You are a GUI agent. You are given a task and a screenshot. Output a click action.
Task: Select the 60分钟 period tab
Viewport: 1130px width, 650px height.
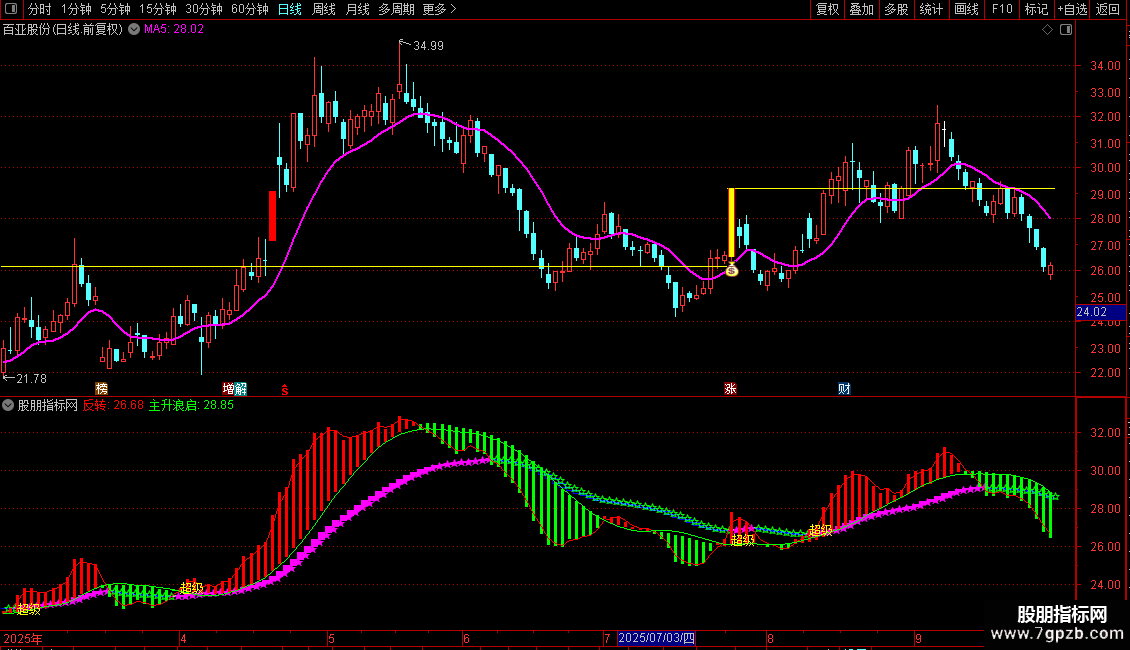click(x=249, y=10)
